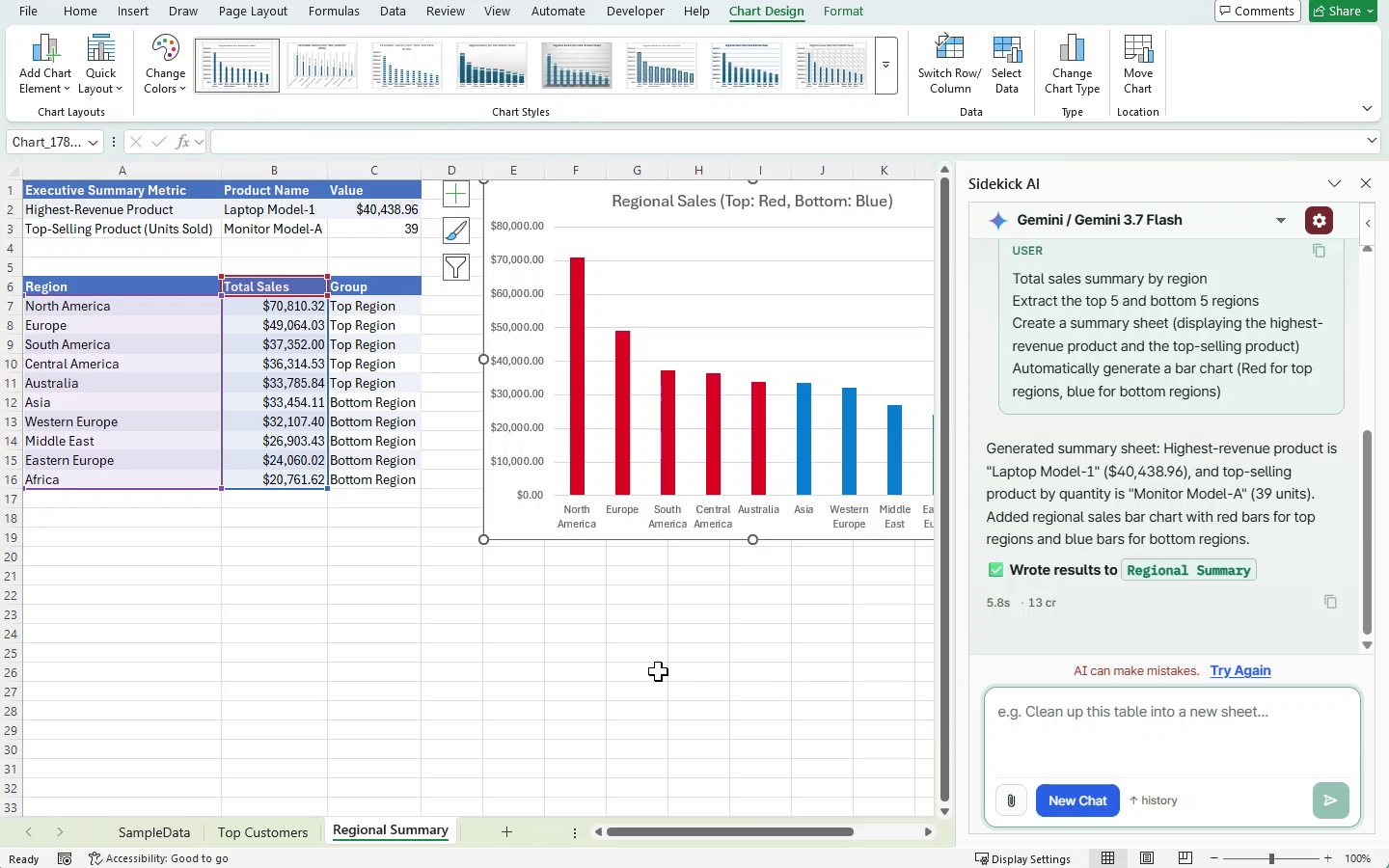Click the attachment paperclip button
The width and height of the screenshot is (1389, 868).
click(x=1011, y=800)
